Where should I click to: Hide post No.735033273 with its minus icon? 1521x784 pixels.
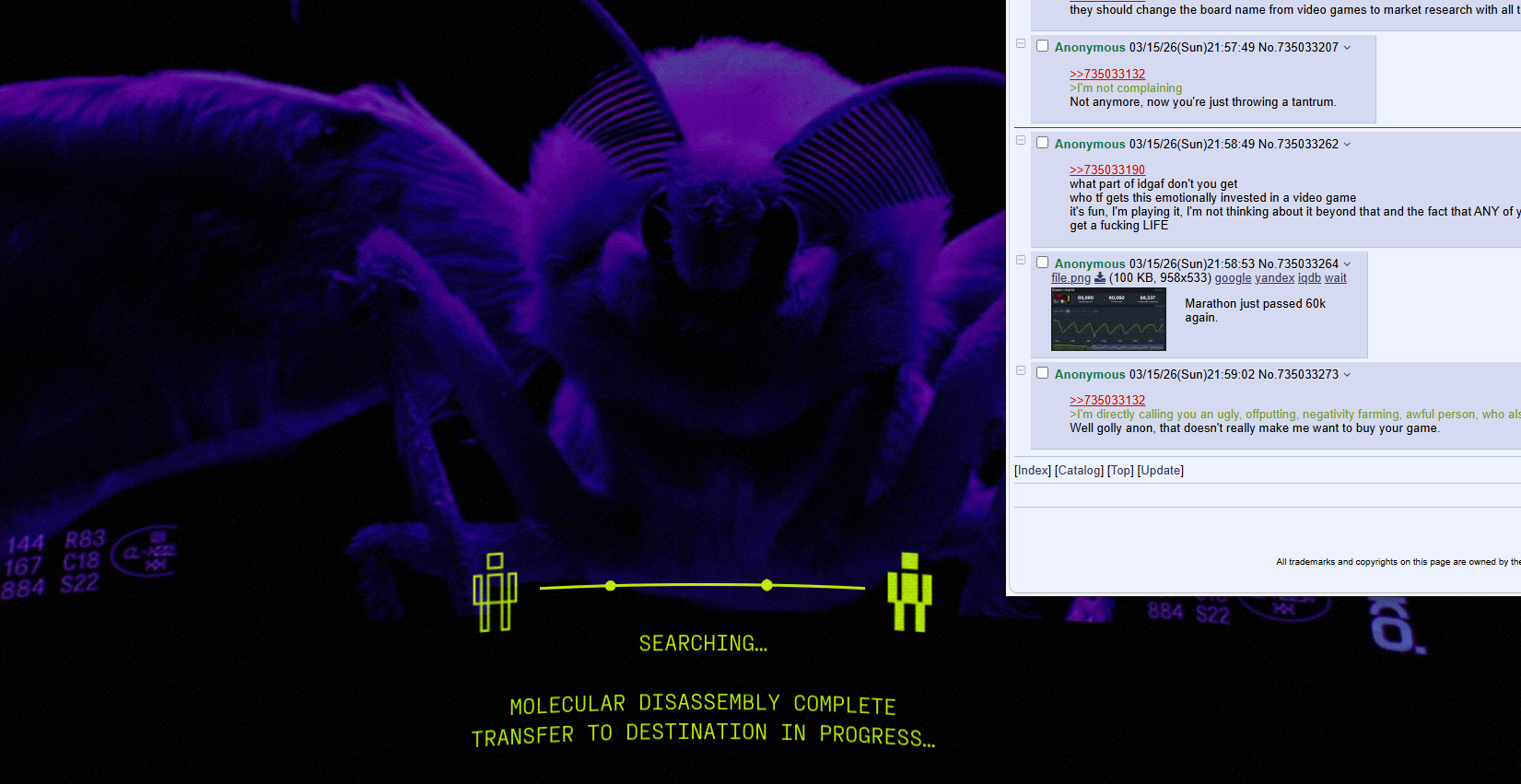click(x=1021, y=370)
